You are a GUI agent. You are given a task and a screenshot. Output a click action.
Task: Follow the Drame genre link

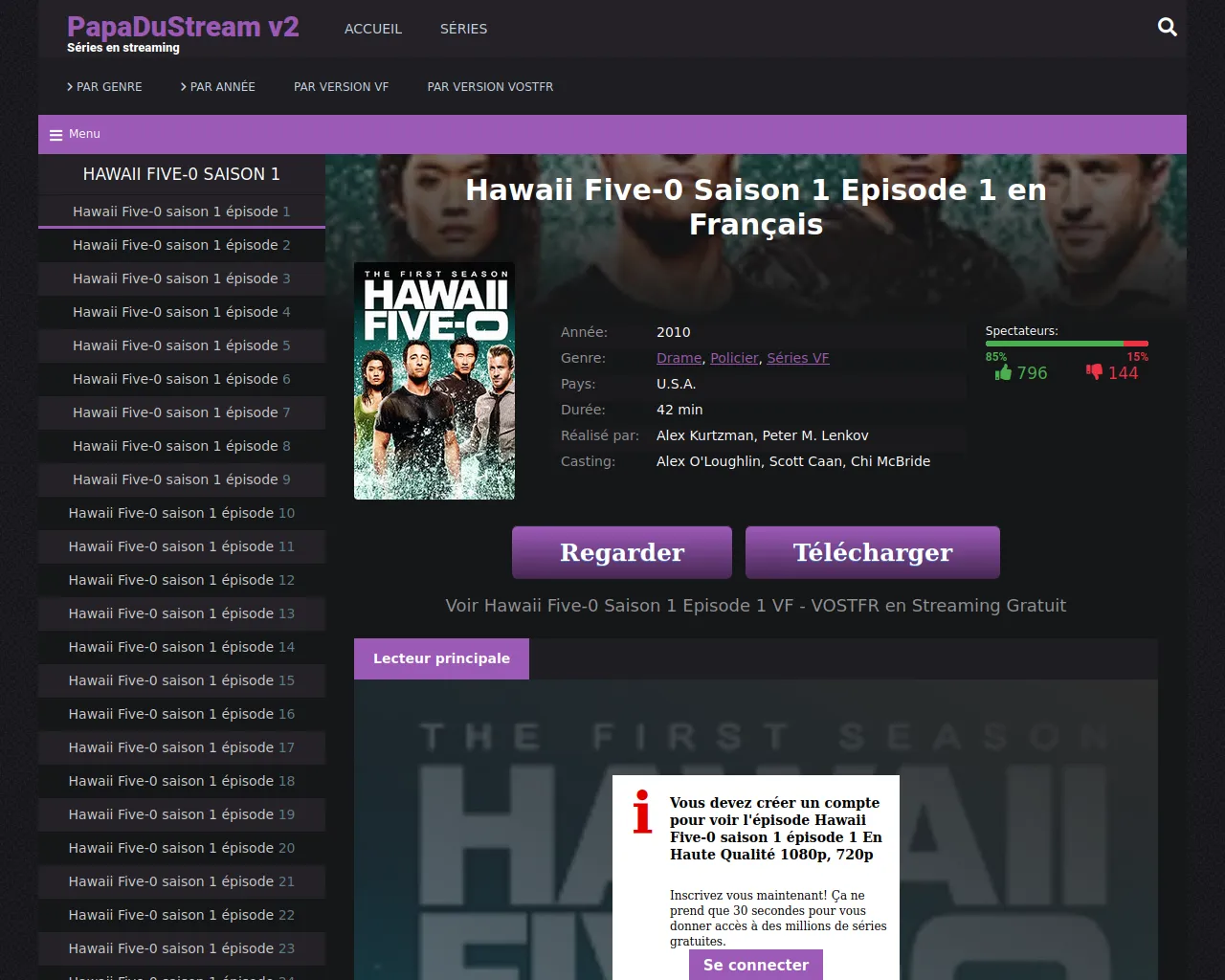(679, 358)
